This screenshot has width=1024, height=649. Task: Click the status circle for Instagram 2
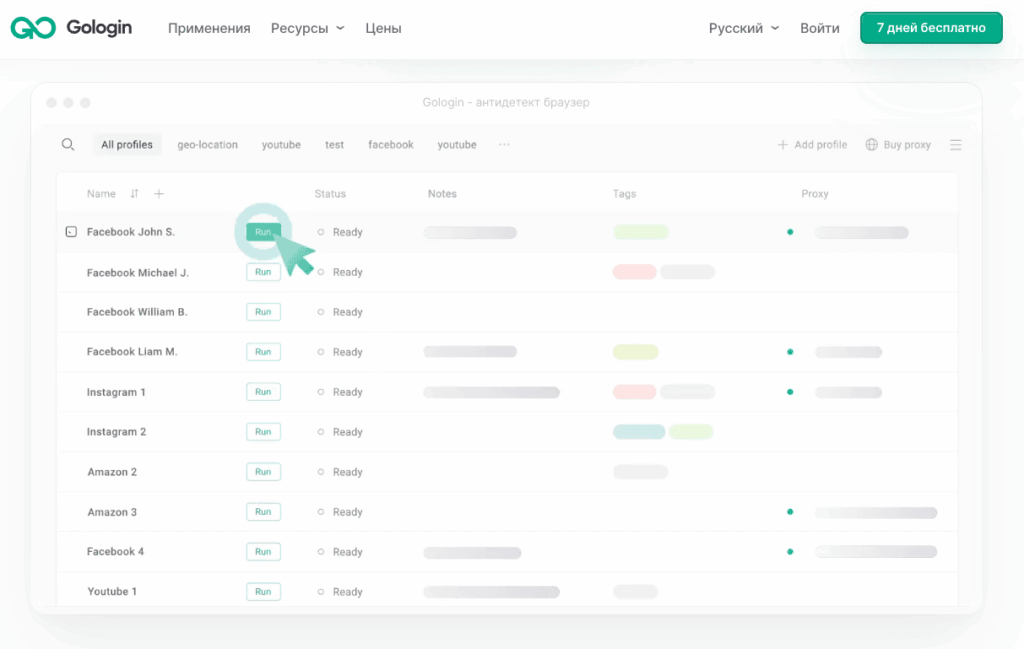tap(321, 432)
